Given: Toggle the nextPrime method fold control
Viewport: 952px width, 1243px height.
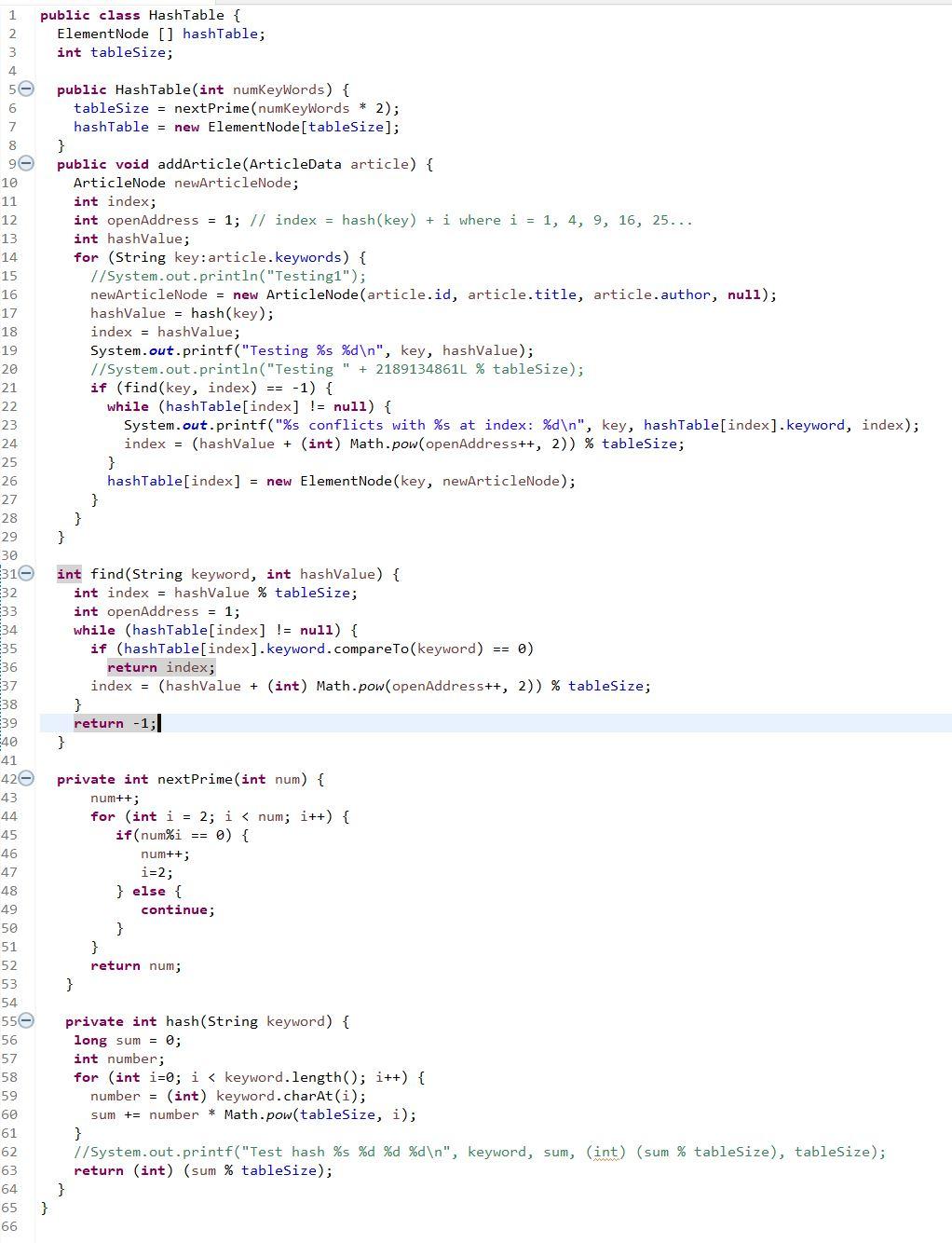Looking at the screenshot, I should [25, 779].
